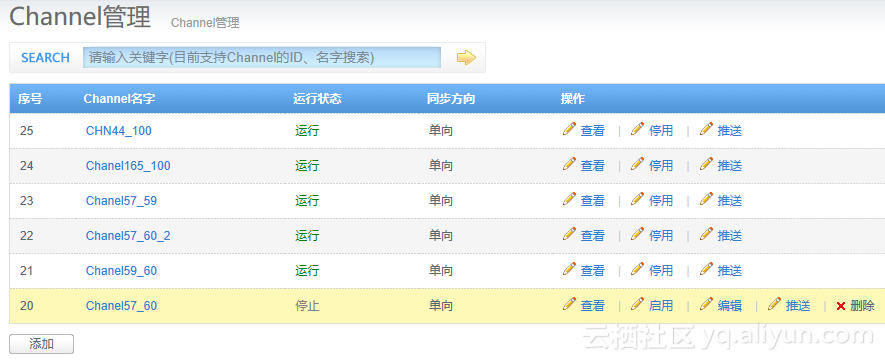Image resolution: width=885 pixels, height=361 pixels.
Task: Click the yellow search arrow icon
Action: point(466,58)
